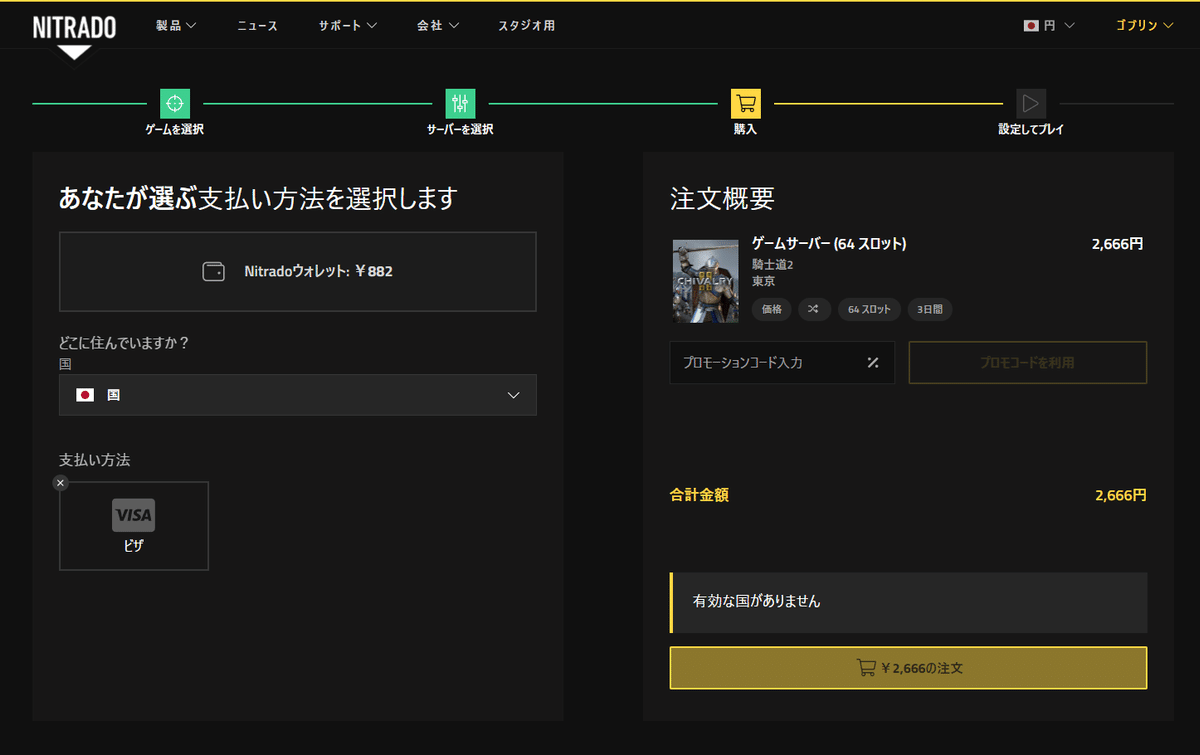The image size is (1200, 755).
Task: Open the ゴブリン account menu
Action: [x=1145, y=26]
